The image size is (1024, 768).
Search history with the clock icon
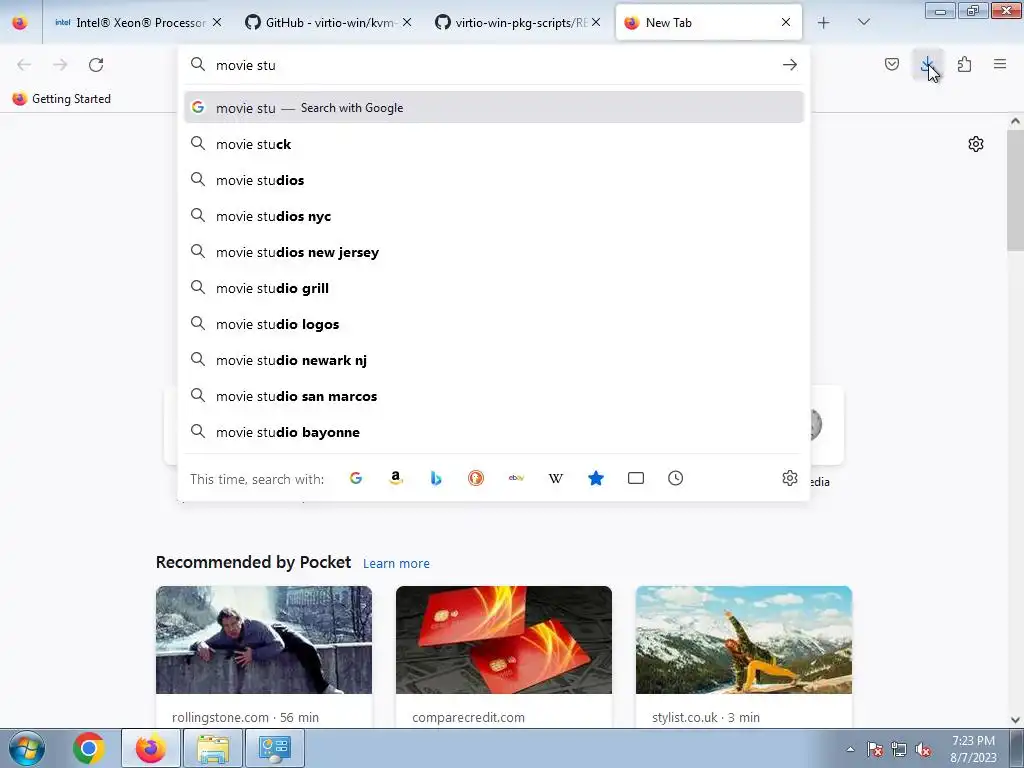675,478
